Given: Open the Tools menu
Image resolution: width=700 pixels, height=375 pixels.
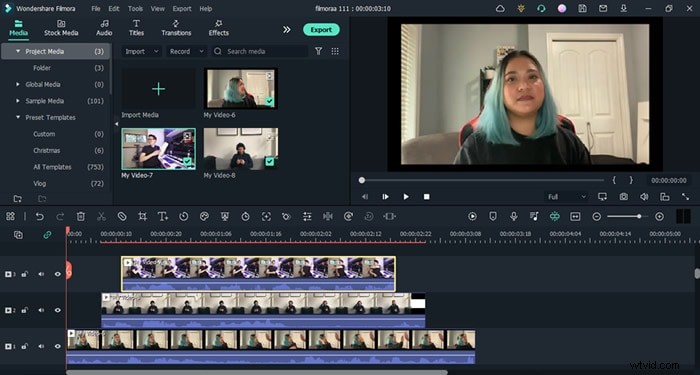Looking at the screenshot, I should click(135, 8).
